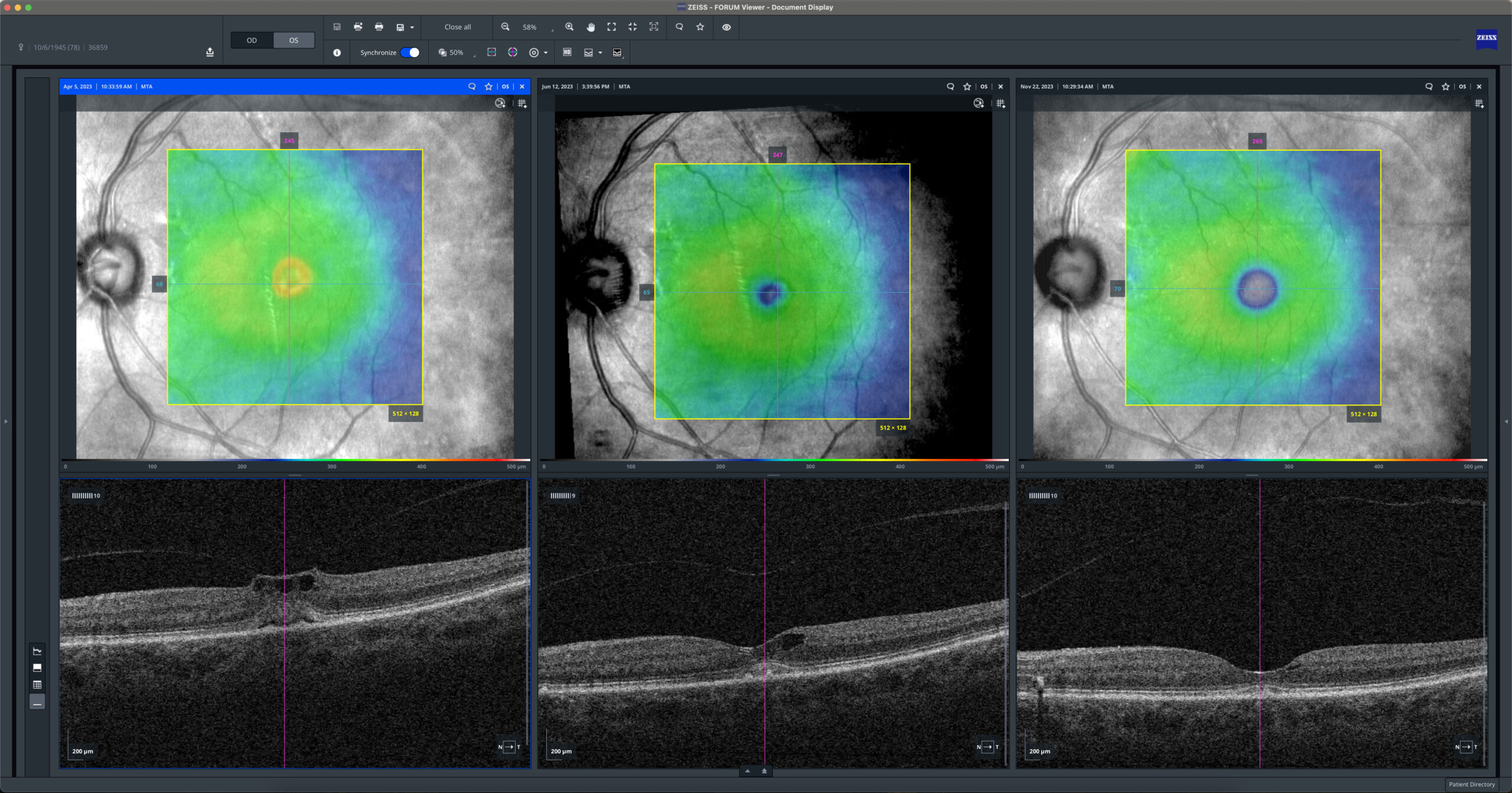Click the concentric circle target icon
Image resolution: width=1512 pixels, height=793 pixels.
tap(534, 53)
